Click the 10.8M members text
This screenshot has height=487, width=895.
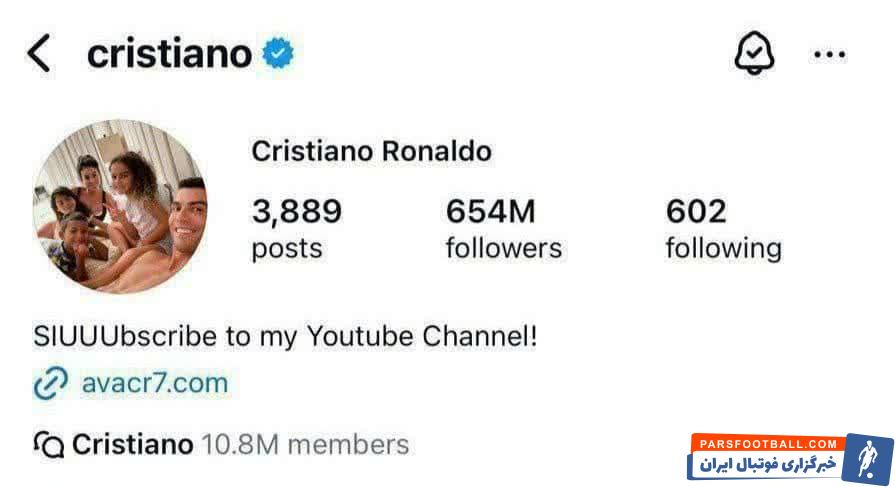point(305,444)
